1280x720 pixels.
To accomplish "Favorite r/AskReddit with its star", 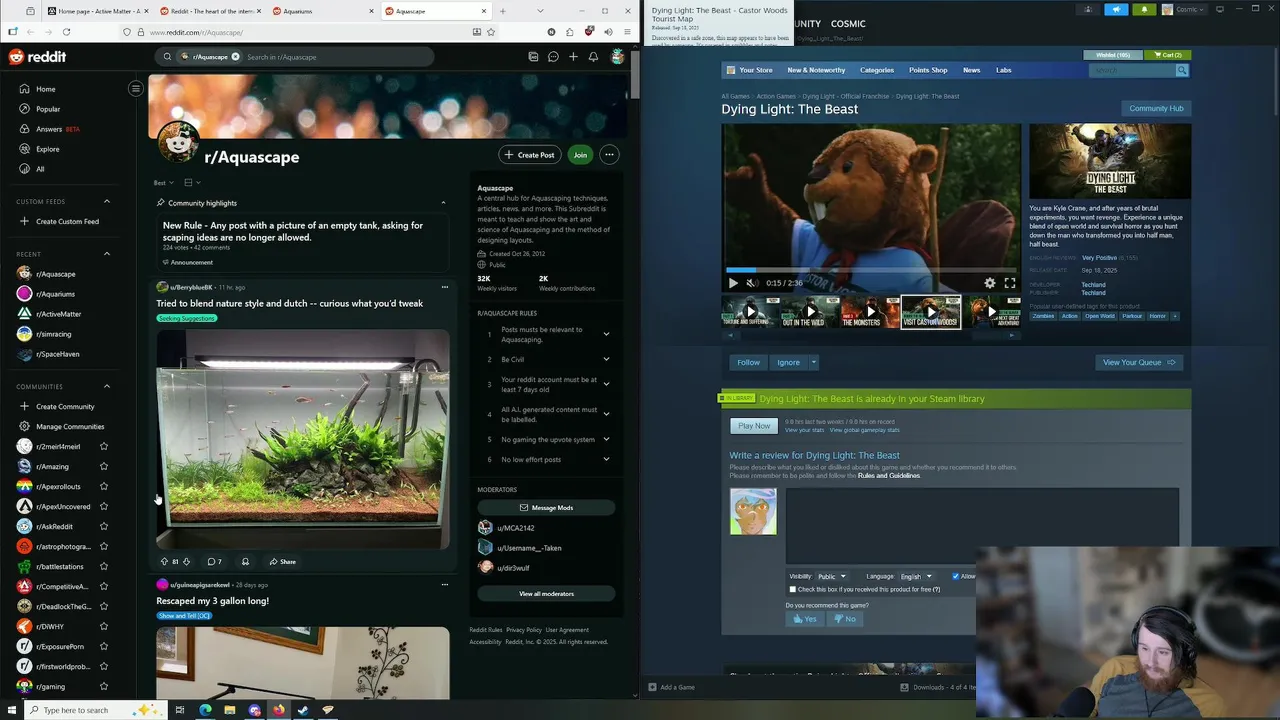I will [x=104, y=526].
